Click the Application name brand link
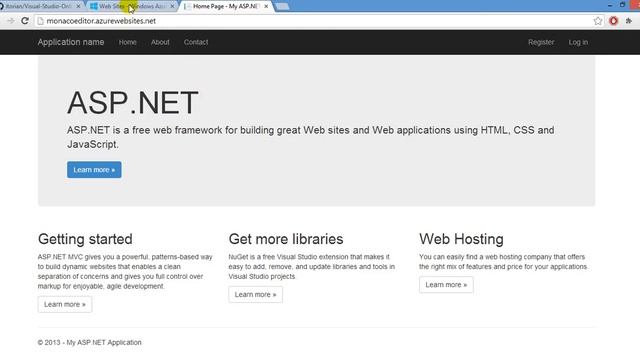 pos(71,42)
